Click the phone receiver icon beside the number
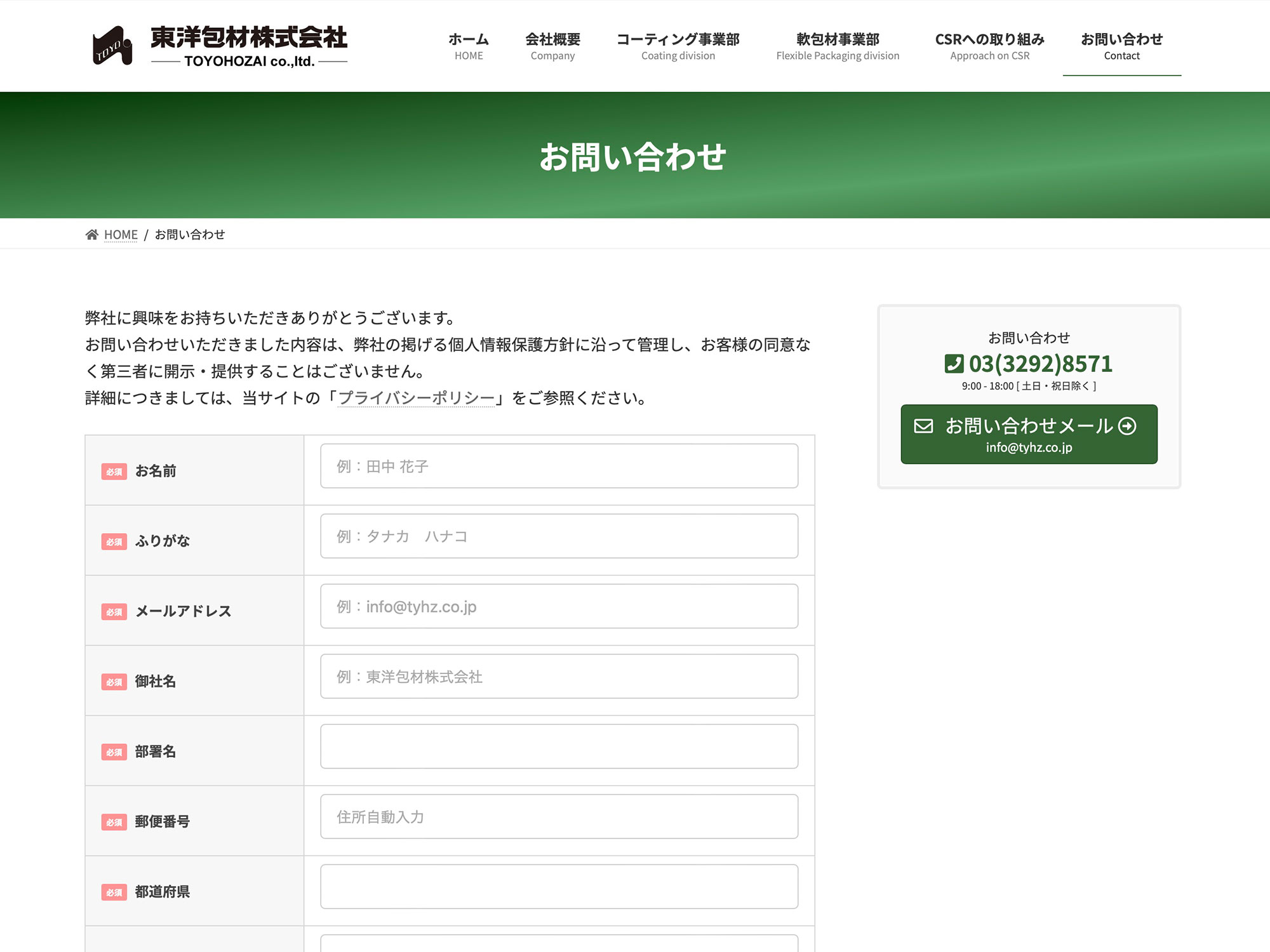Screen dimensions: 1270x952 pyautogui.click(x=954, y=363)
